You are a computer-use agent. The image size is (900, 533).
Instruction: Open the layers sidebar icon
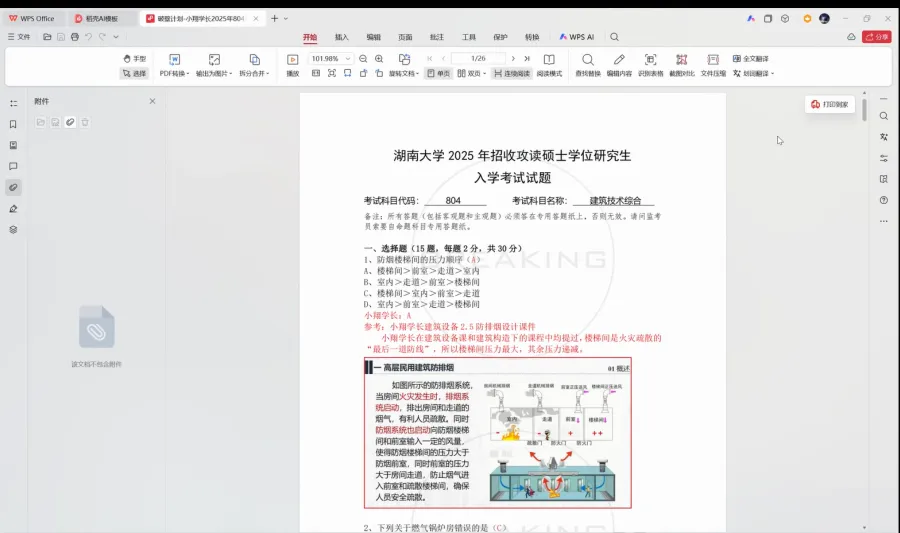[13, 229]
